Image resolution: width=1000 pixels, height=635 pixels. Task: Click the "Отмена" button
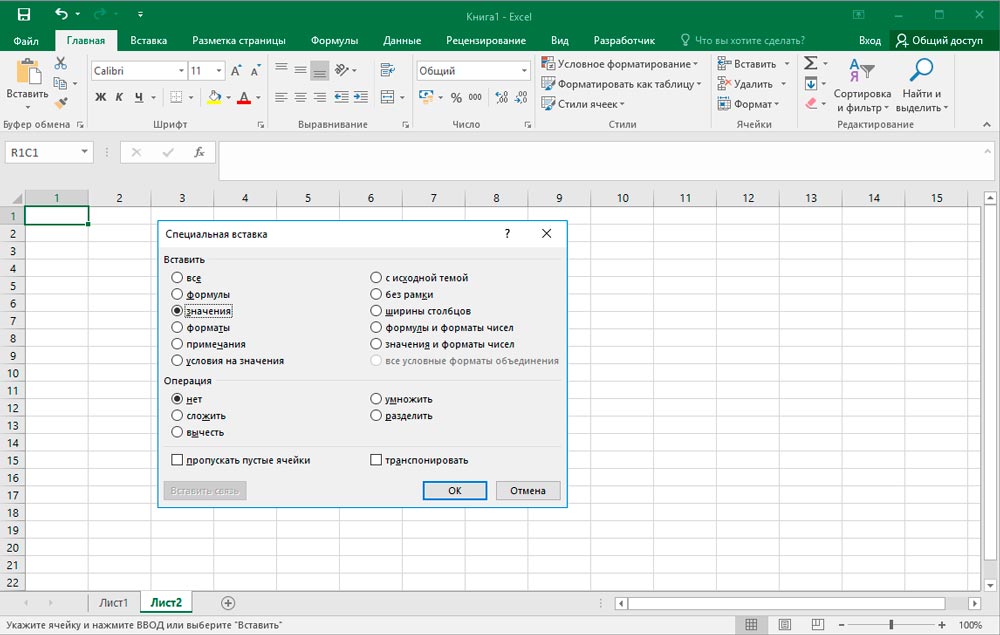528,490
